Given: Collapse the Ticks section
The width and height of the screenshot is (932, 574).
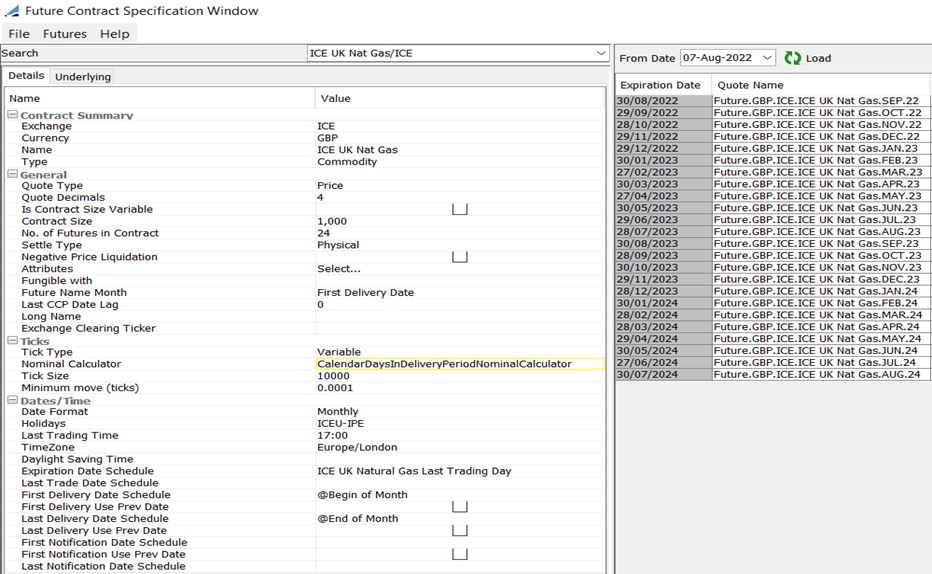Looking at the screenshot, I should tap(12, 340).
